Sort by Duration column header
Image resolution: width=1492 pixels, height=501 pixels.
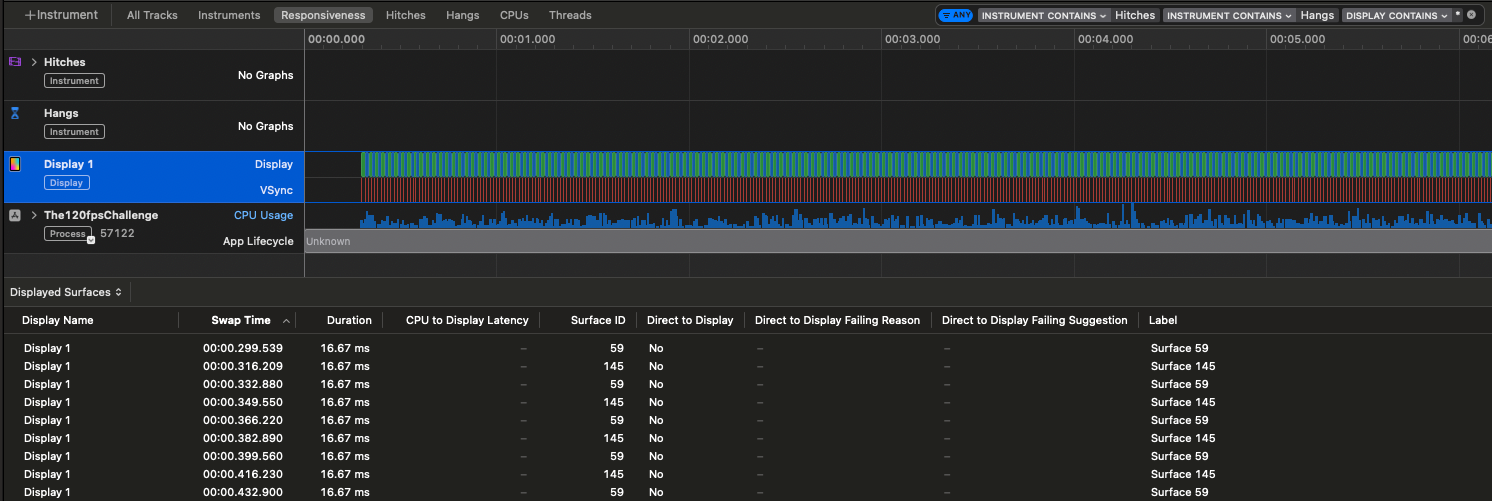349,320
